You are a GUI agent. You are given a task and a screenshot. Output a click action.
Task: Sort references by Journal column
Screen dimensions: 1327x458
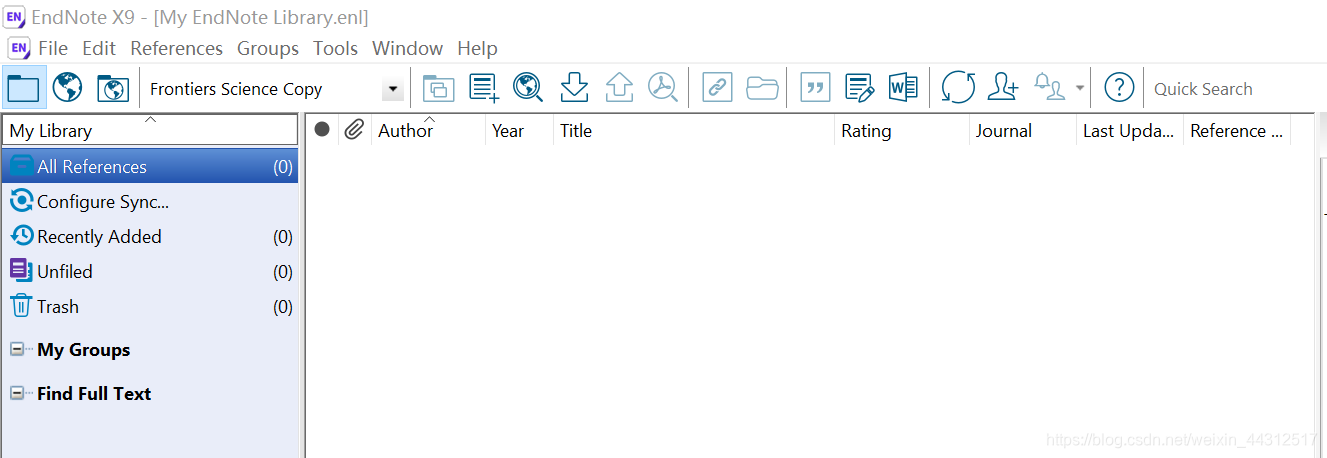[x=1023, y=130]
